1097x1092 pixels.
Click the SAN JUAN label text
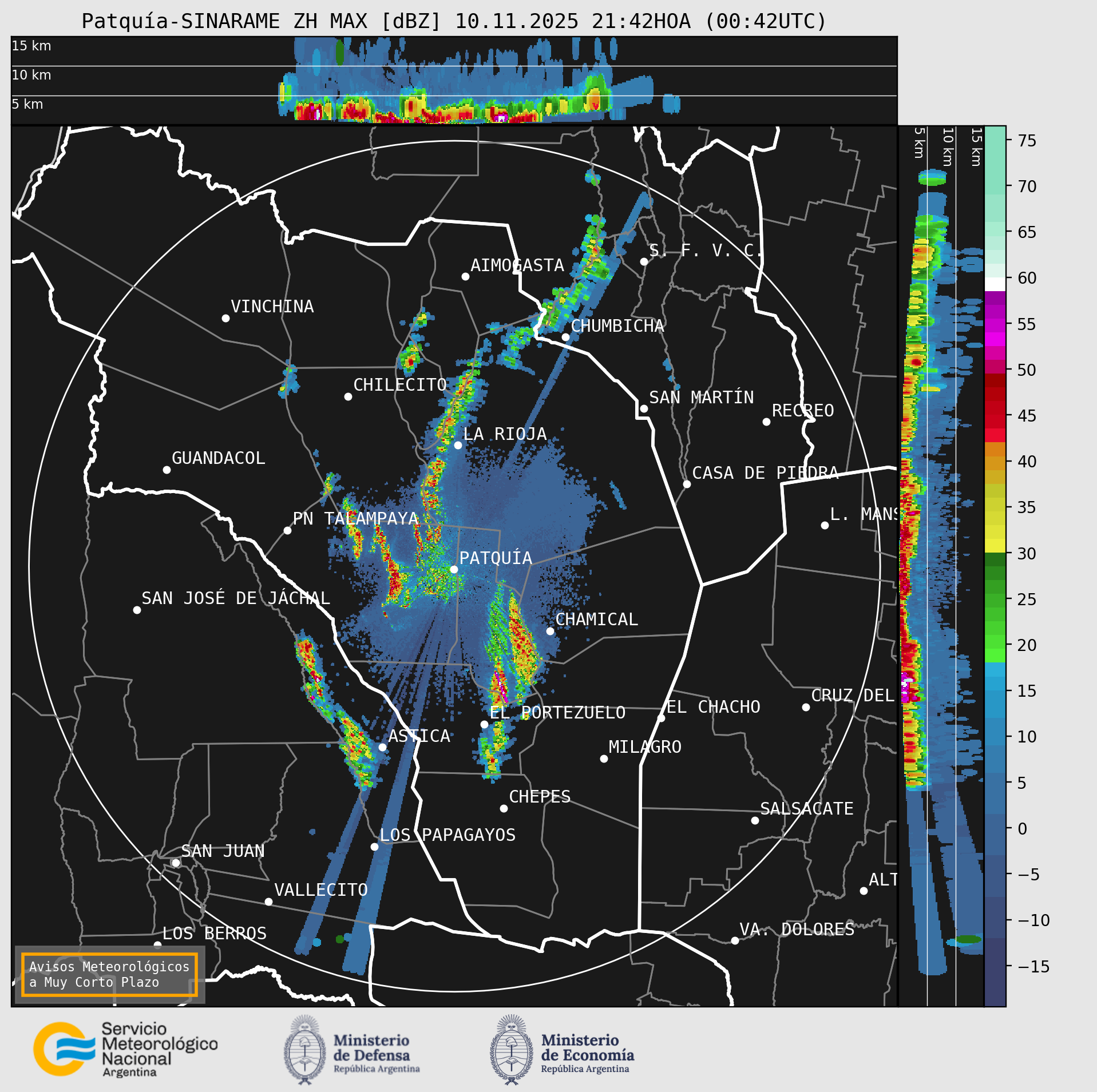(x=223, y=851)
